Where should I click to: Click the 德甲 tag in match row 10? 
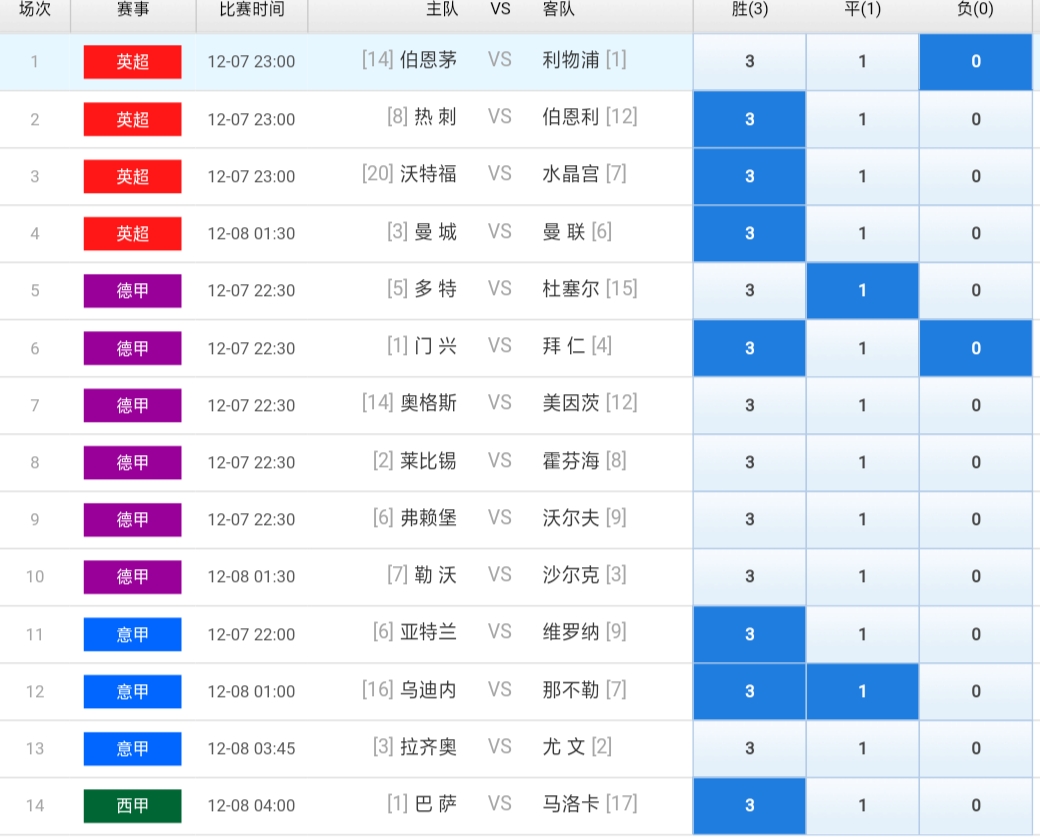pos(133,577)
